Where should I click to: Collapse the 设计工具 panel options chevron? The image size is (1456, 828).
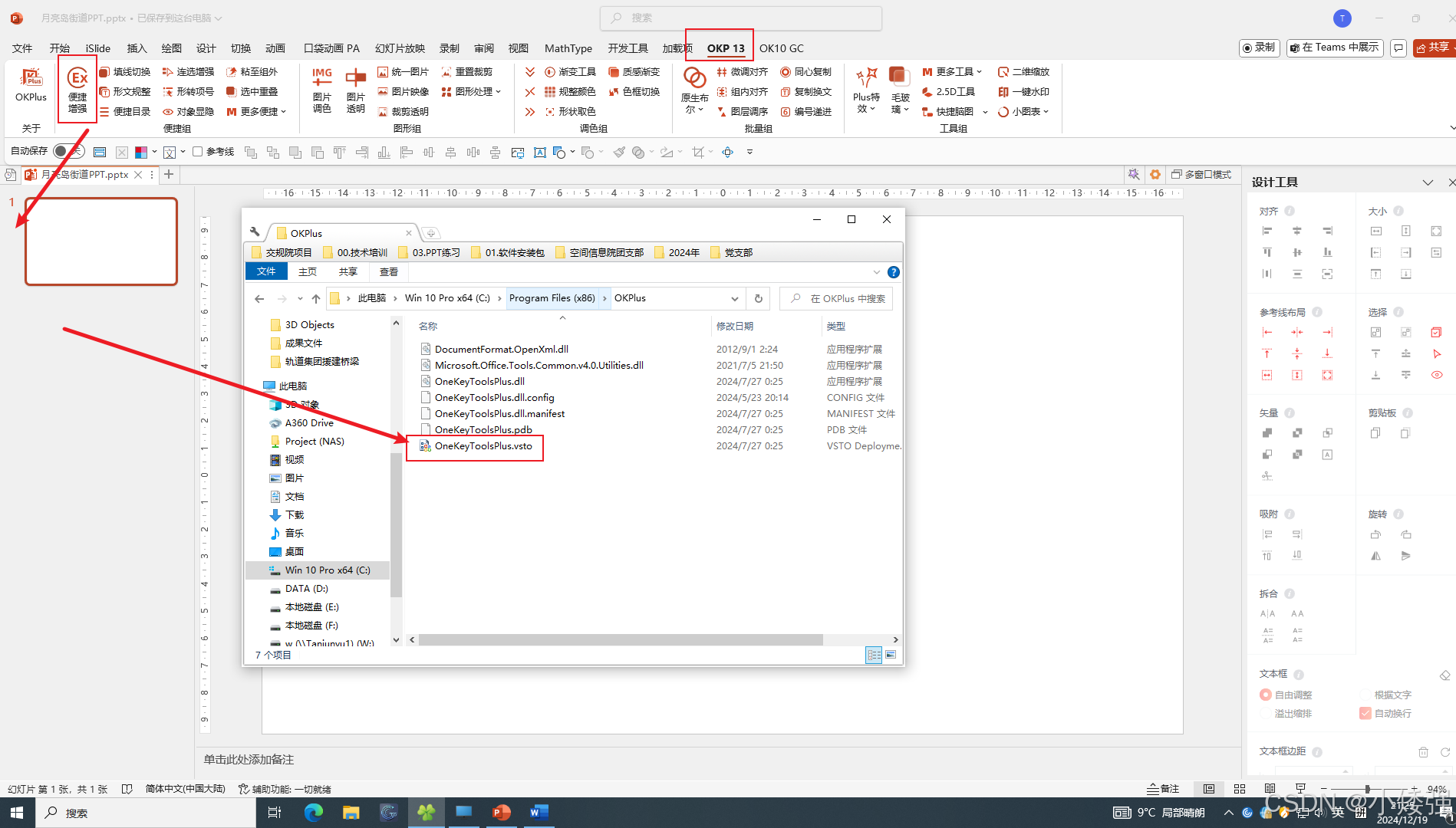click(x=1428, y=182)
